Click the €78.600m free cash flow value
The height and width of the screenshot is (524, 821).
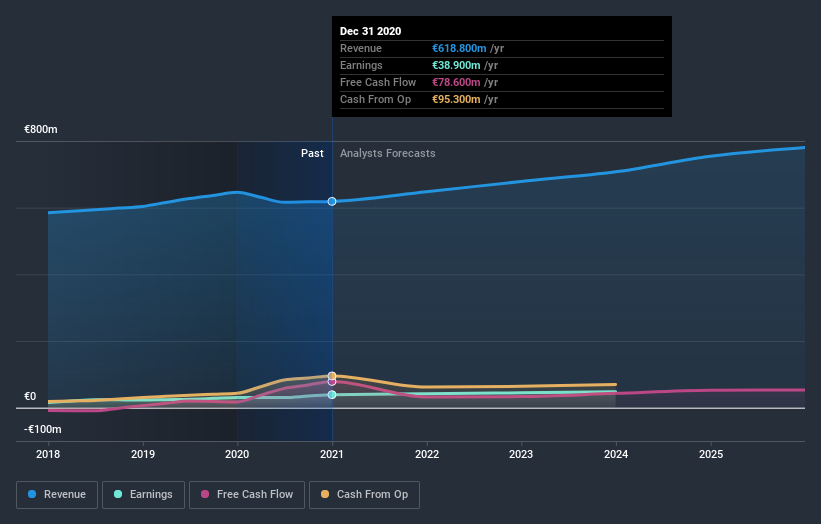pyautogui.click(x=456, y=82)
